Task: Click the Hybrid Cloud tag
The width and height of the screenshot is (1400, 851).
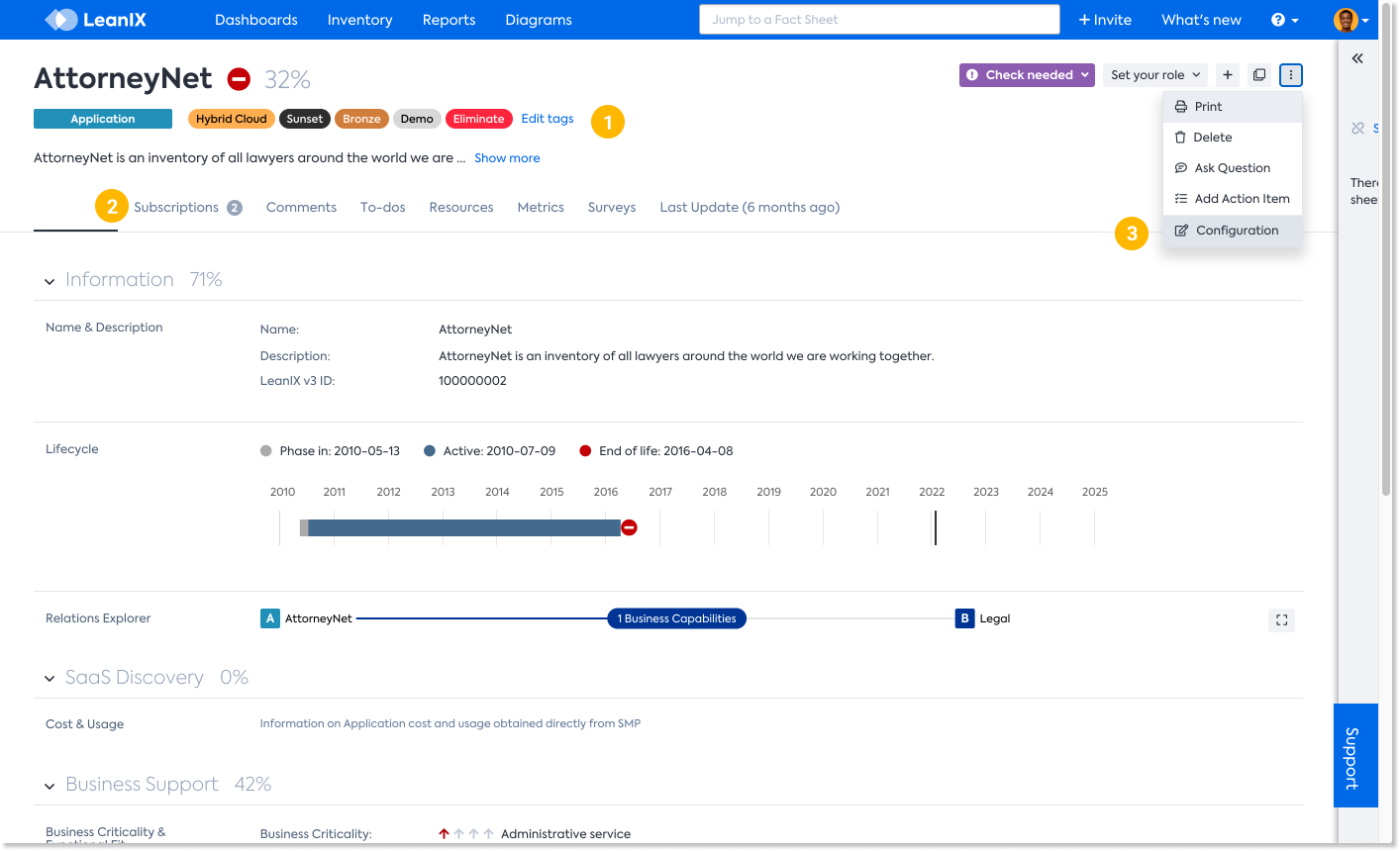Action: 232,119
